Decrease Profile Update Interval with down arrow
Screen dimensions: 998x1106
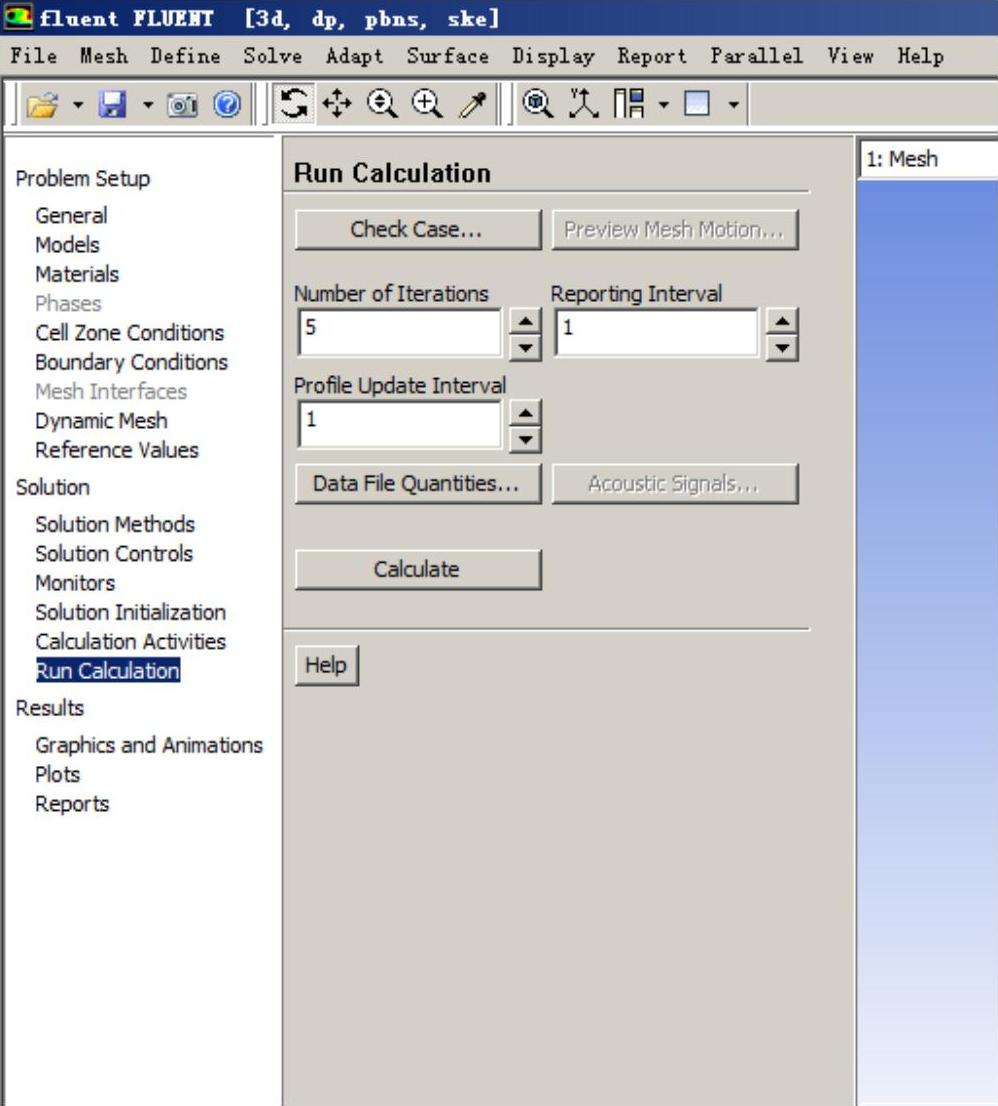tap(525, 440)
